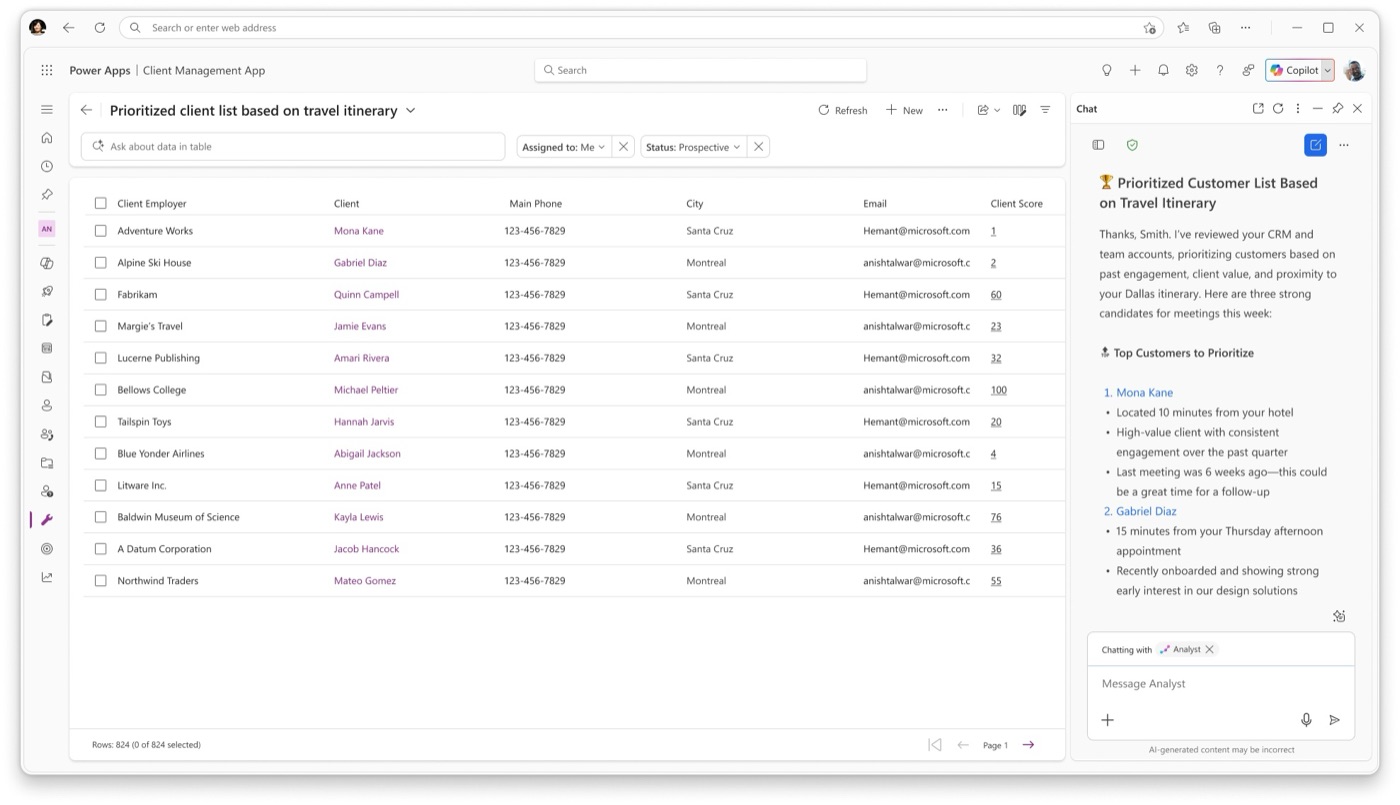Go back using arrow beside view title
The image size is (1400, 805).
click(86, 110)
